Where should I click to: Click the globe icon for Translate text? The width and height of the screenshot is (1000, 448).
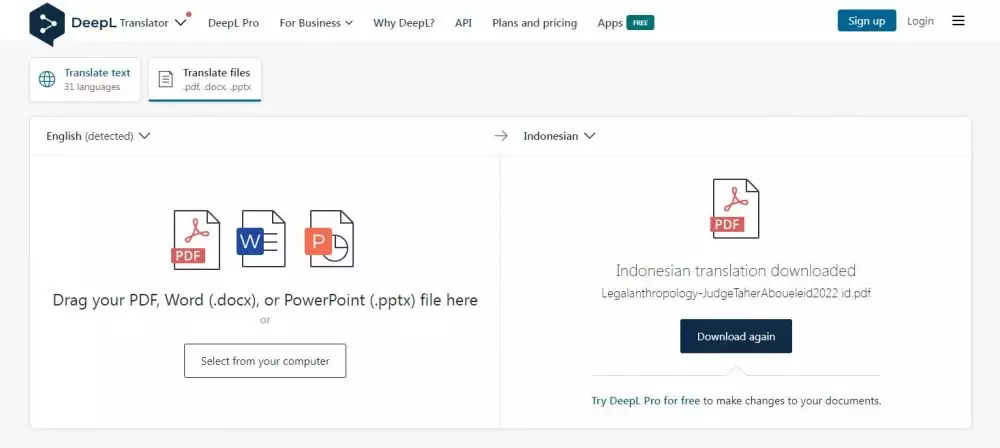click(x=47, y=79)
